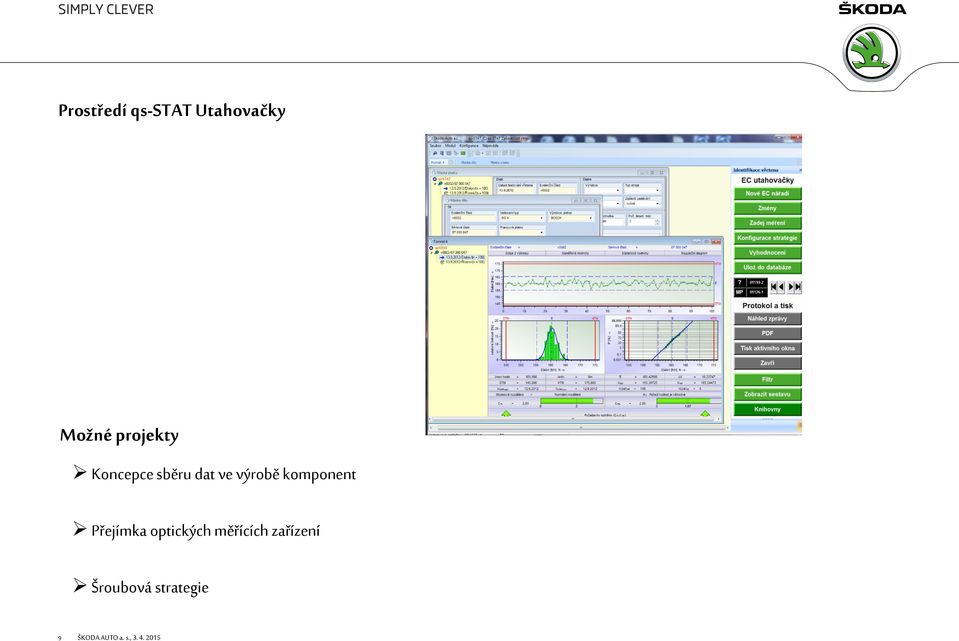
Task: Open the Modul menu
Action: pyautogui.click(x=450, y=146)
